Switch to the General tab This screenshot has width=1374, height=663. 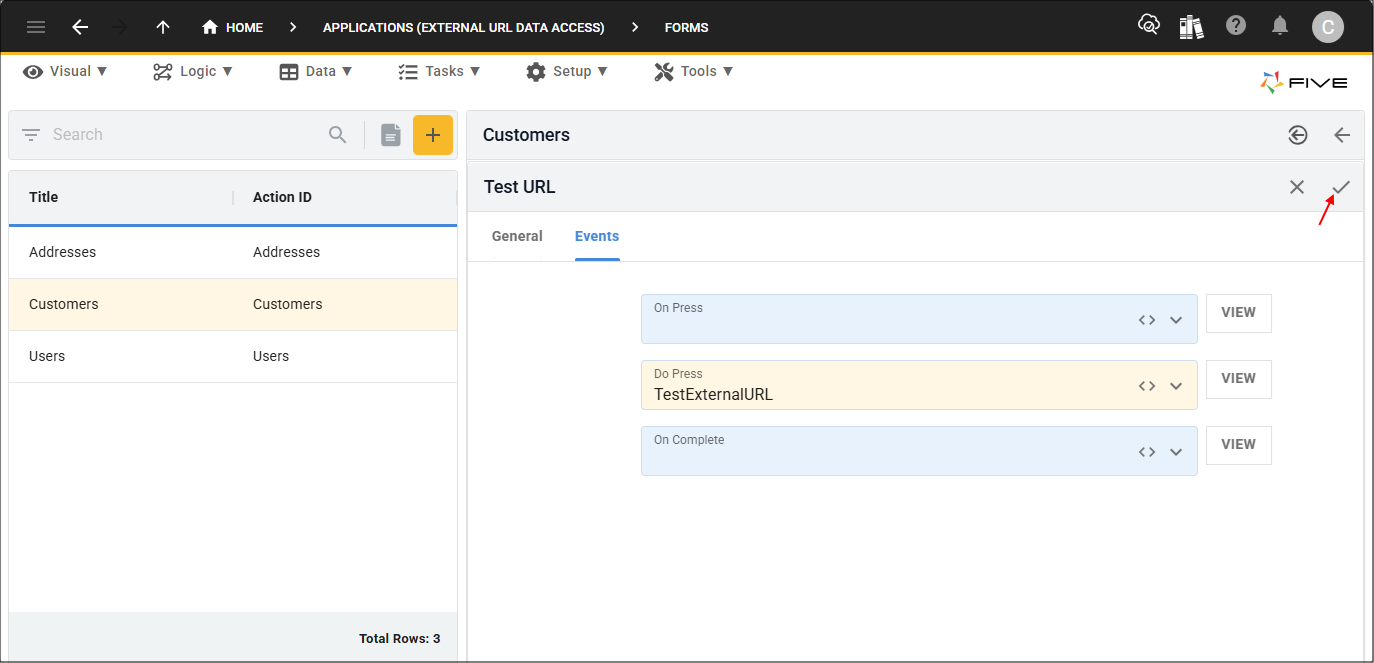pyautogui.click(x=517, y=236)
